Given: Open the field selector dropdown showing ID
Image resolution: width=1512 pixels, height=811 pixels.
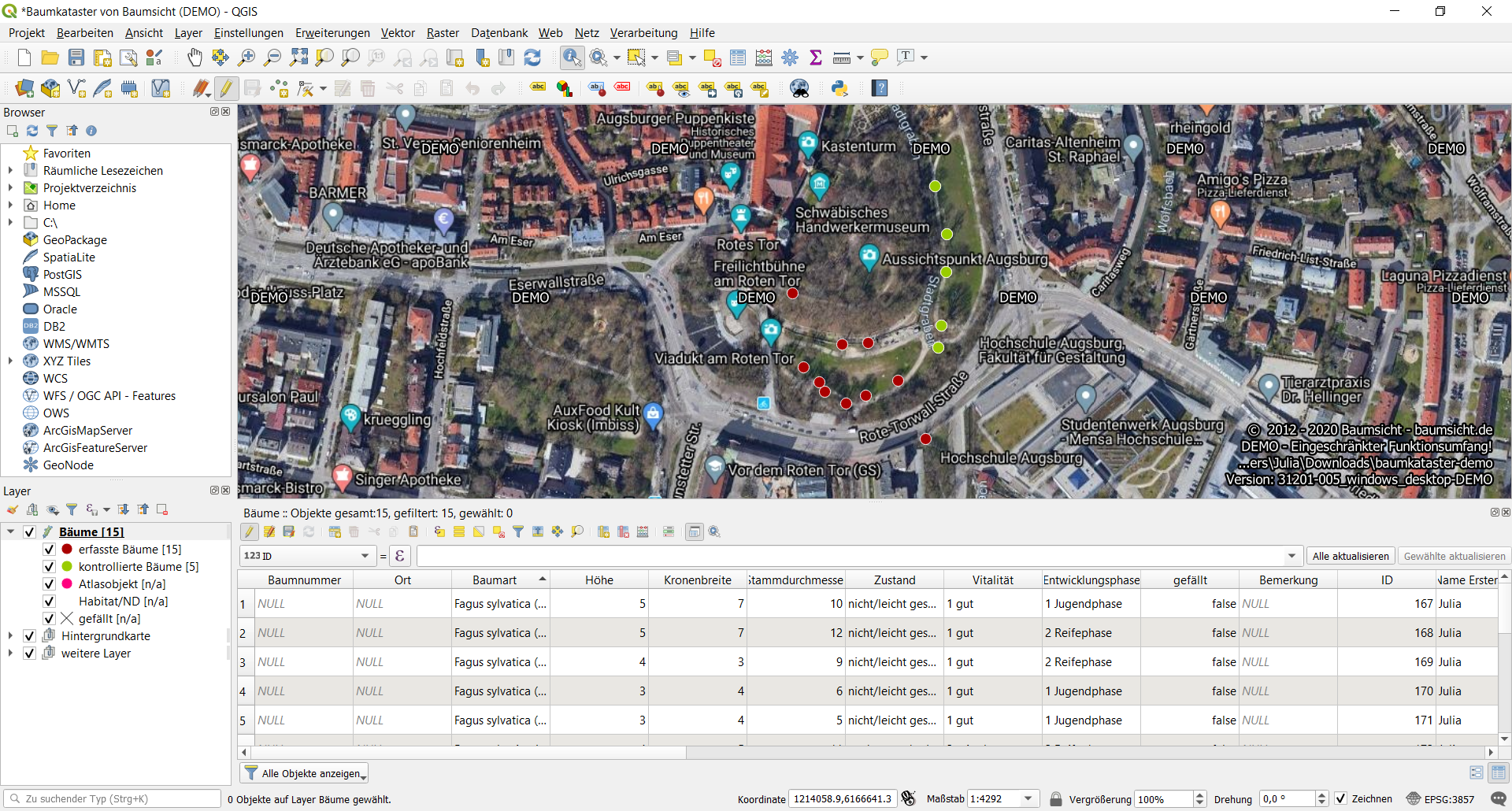Looking at the screenshot, I should coord(307,556).
